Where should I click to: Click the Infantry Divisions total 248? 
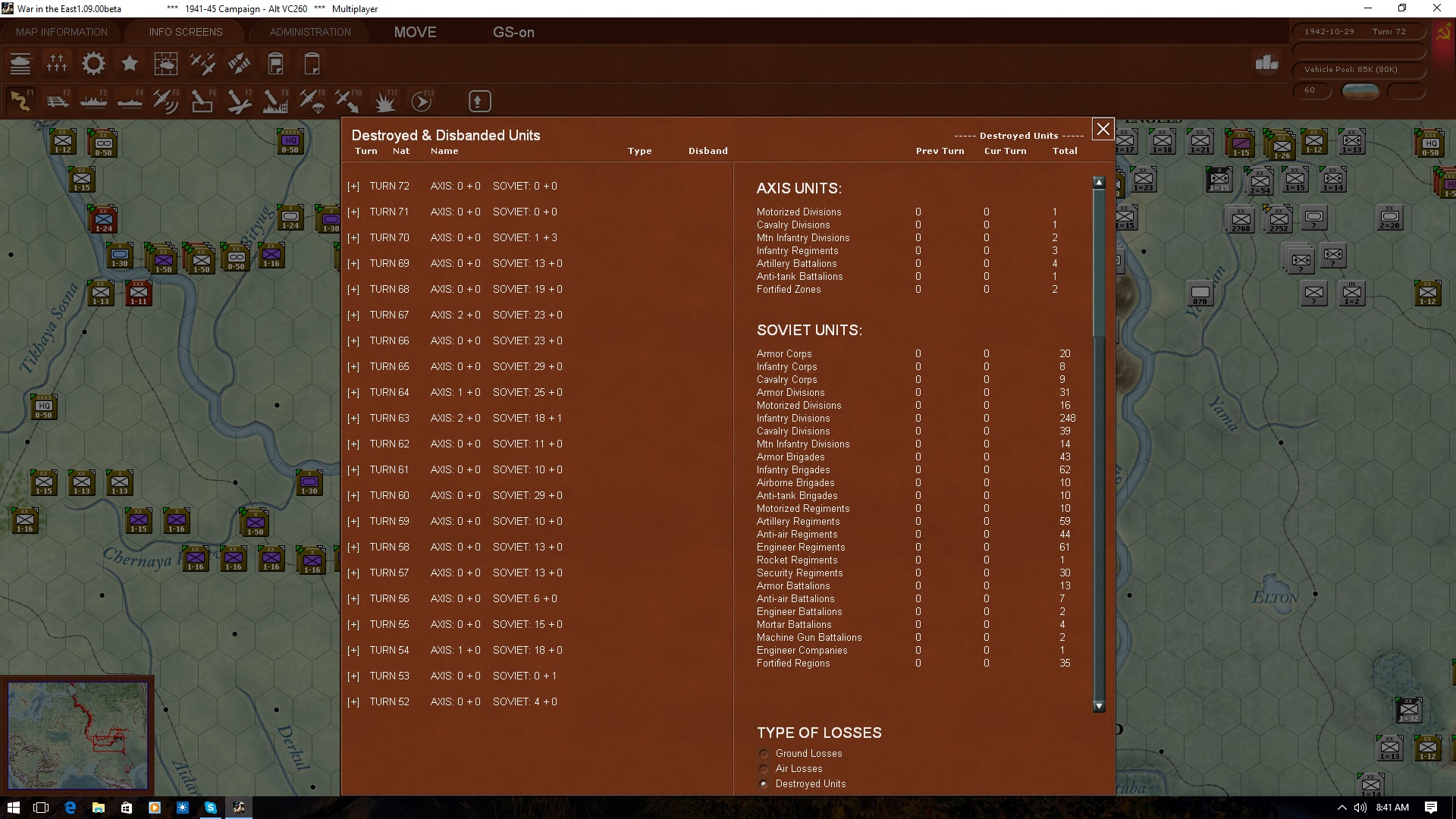(1068, 419)
